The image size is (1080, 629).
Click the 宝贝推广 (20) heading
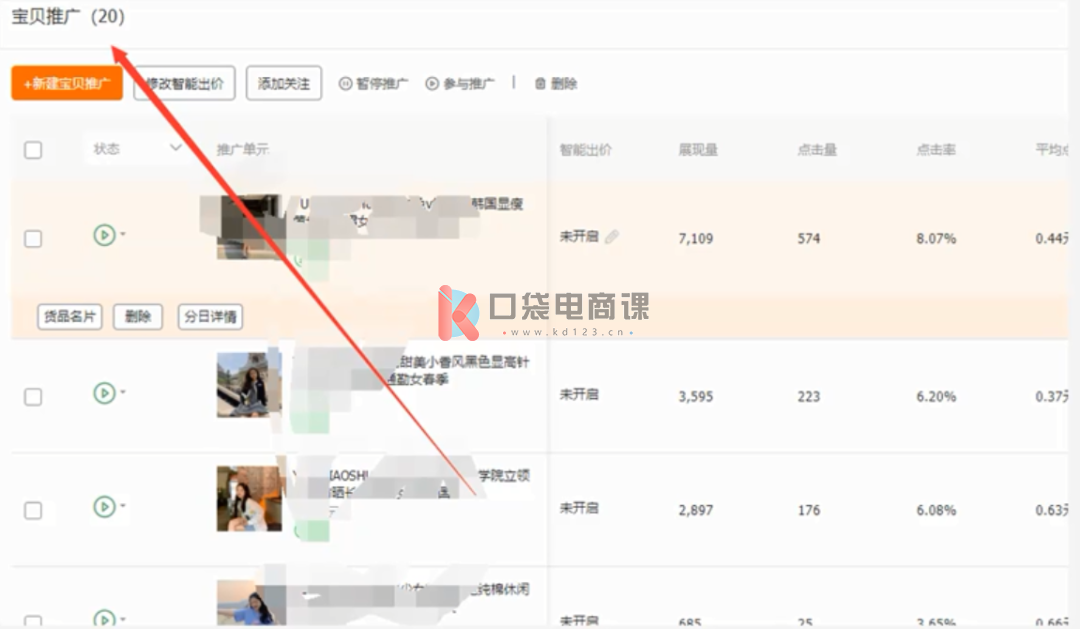pyautogui.click(x=68, y=17)
